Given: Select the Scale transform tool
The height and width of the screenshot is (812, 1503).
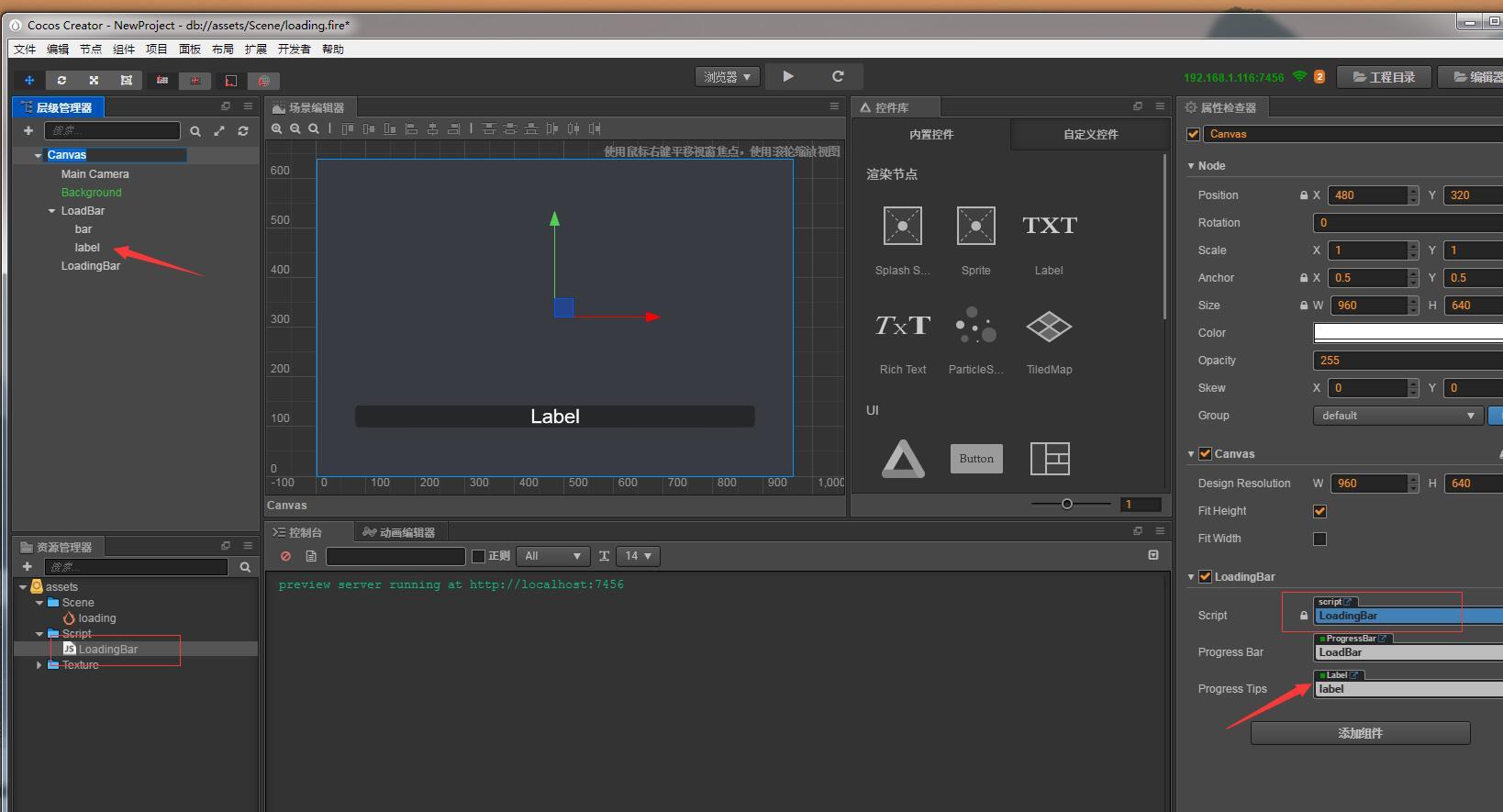Looking at the screenshot, I should (94, 80).
